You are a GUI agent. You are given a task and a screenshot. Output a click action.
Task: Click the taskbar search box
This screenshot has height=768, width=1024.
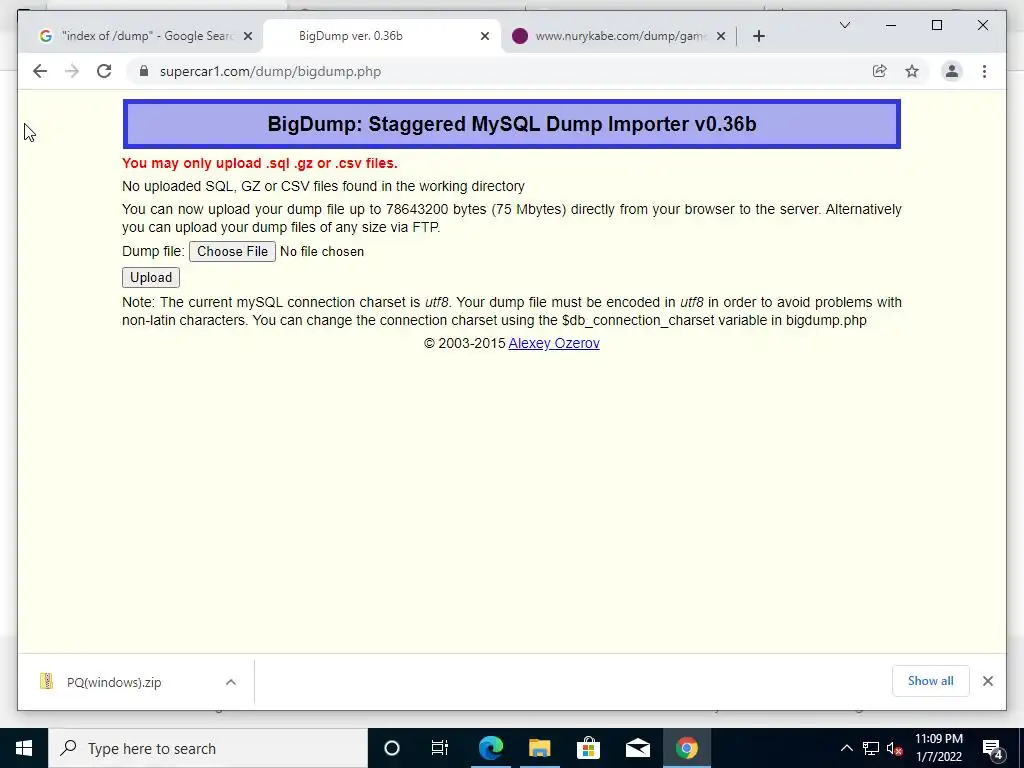click(208, 748)
